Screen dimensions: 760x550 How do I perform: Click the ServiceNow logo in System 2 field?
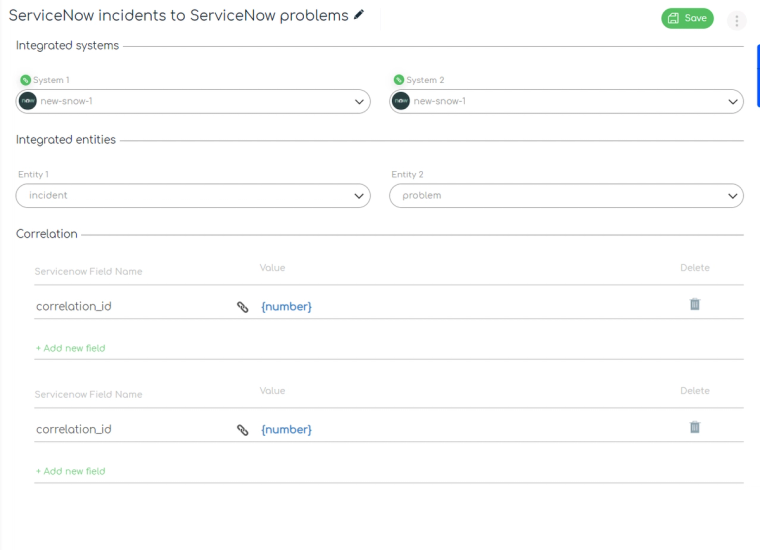pyautogui.click(x=401, y=101)
